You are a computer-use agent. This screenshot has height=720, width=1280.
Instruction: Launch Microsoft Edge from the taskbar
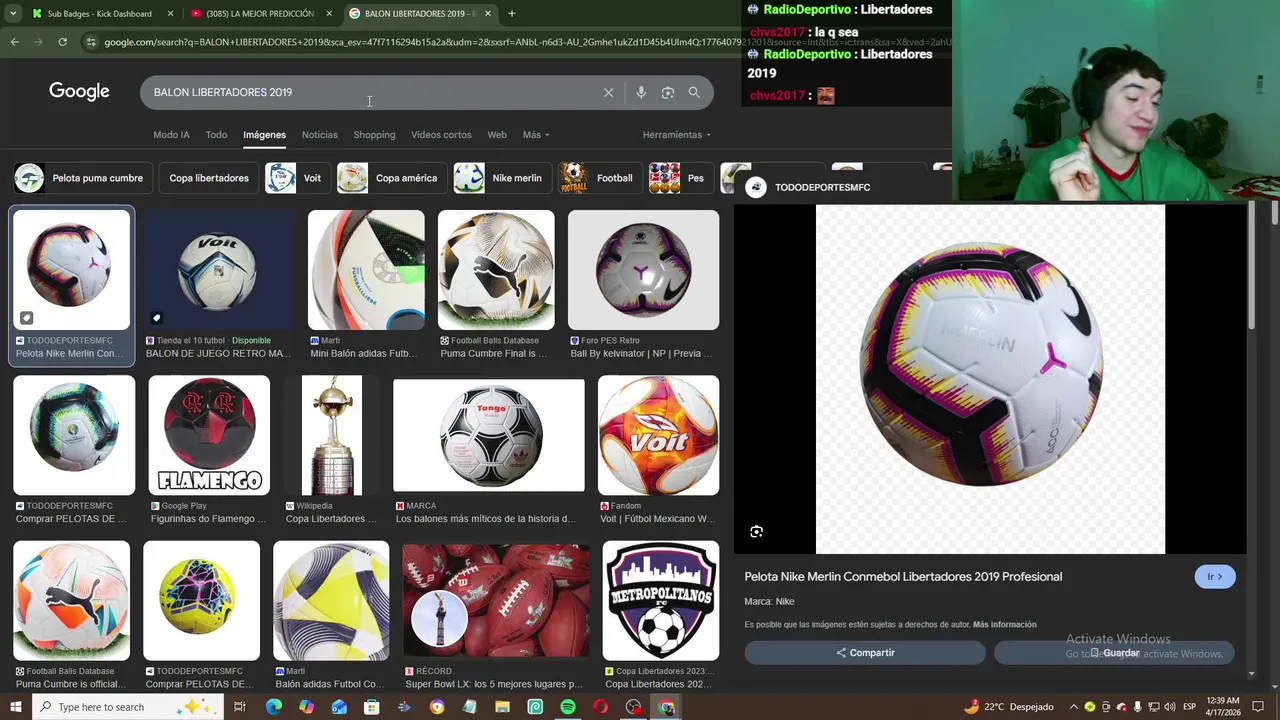273,707
